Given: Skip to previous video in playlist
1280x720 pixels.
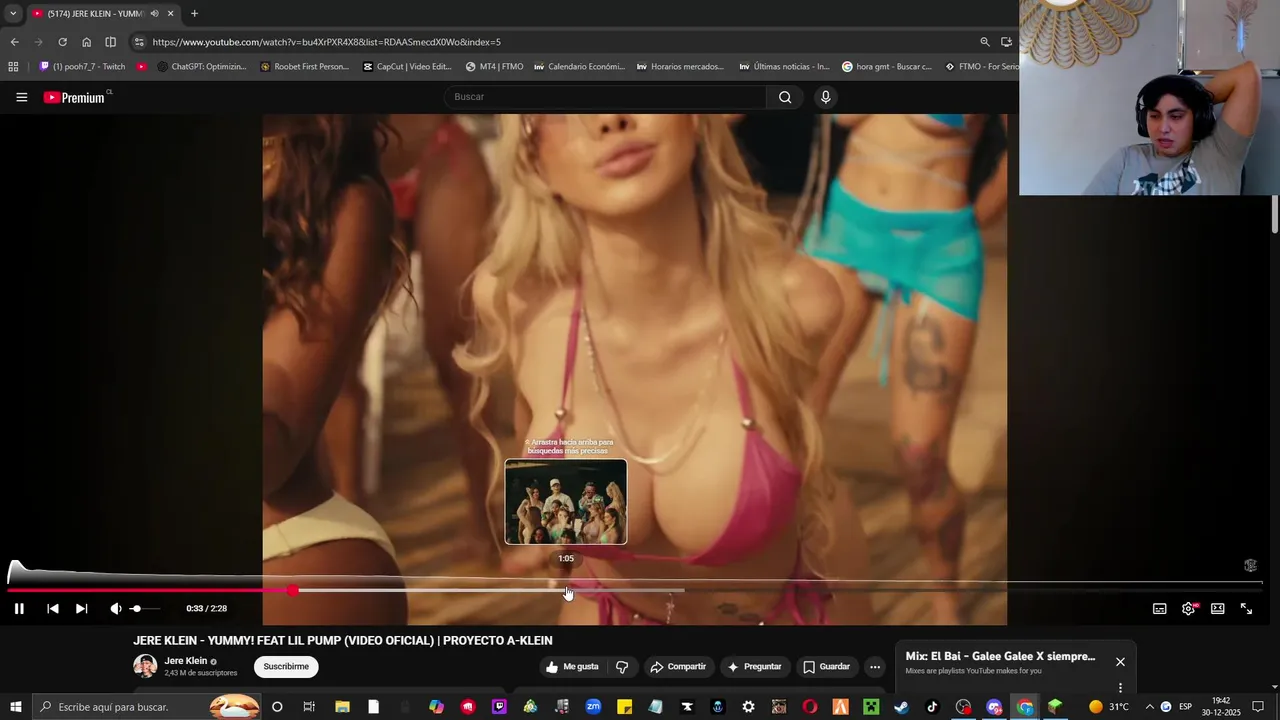Looking at the screenshot, I should 53,608.
